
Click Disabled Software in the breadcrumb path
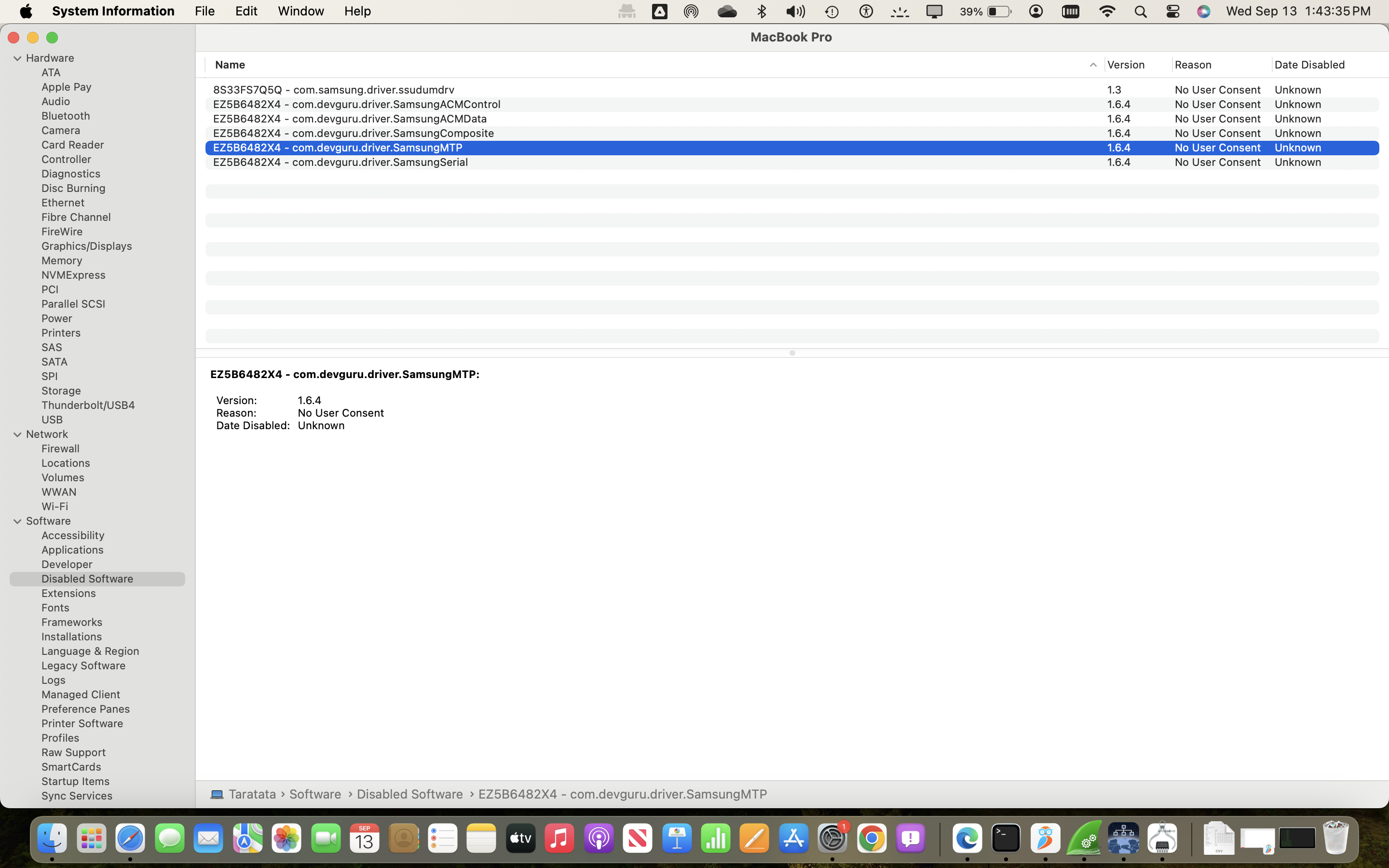[x=410, y=794]
